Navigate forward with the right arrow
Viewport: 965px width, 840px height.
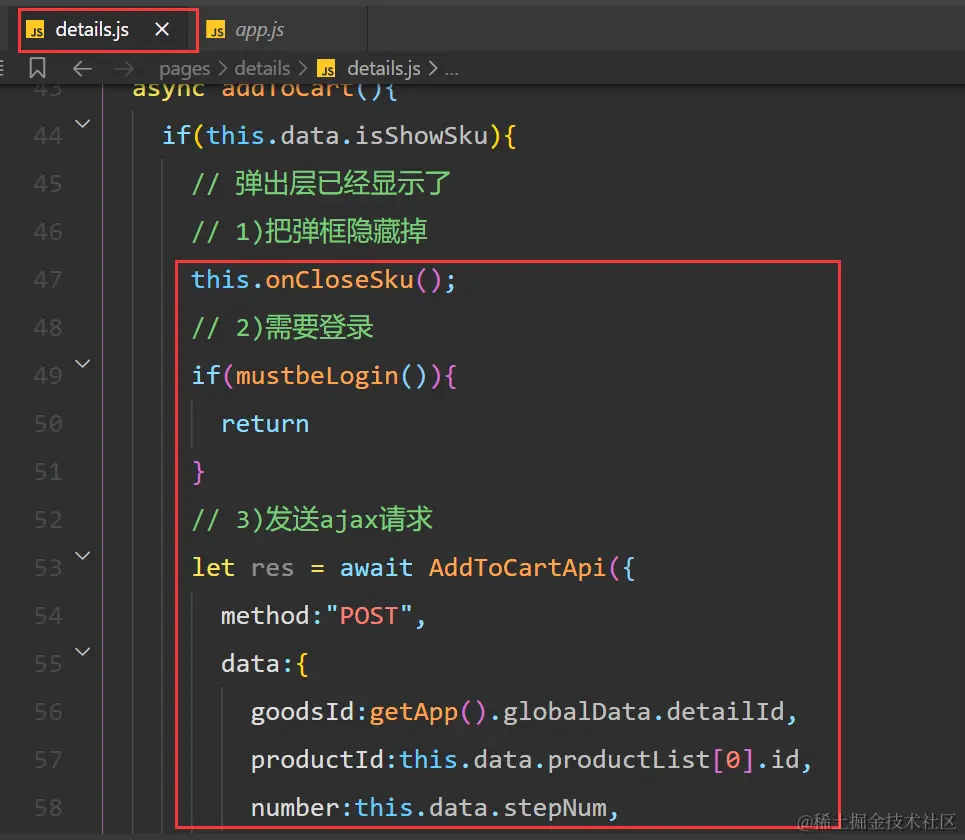coord(124,68)
